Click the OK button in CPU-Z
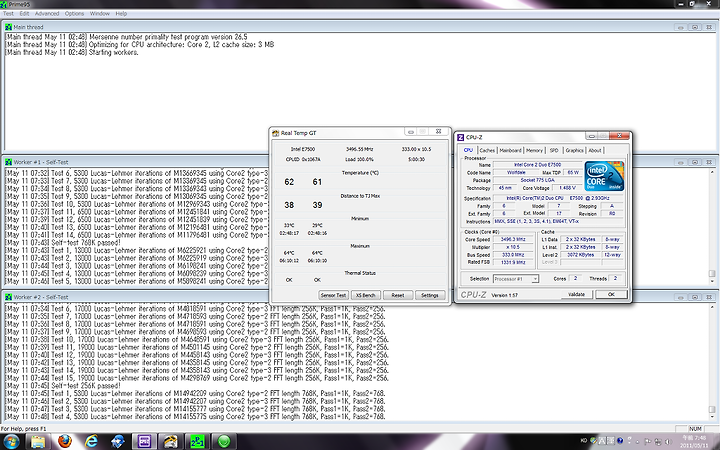Viewport: 720px width, 450px height. pos(611,294)
